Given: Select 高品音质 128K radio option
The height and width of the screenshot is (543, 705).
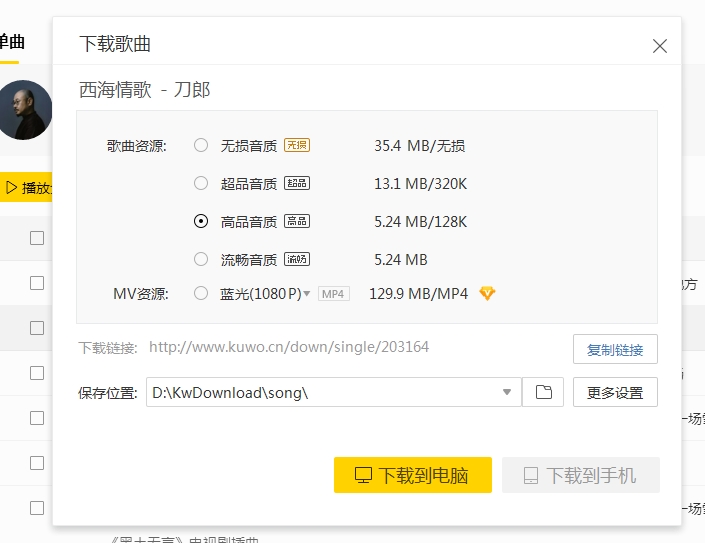Looking at the screenshot, I should click(x=201, y=221).
